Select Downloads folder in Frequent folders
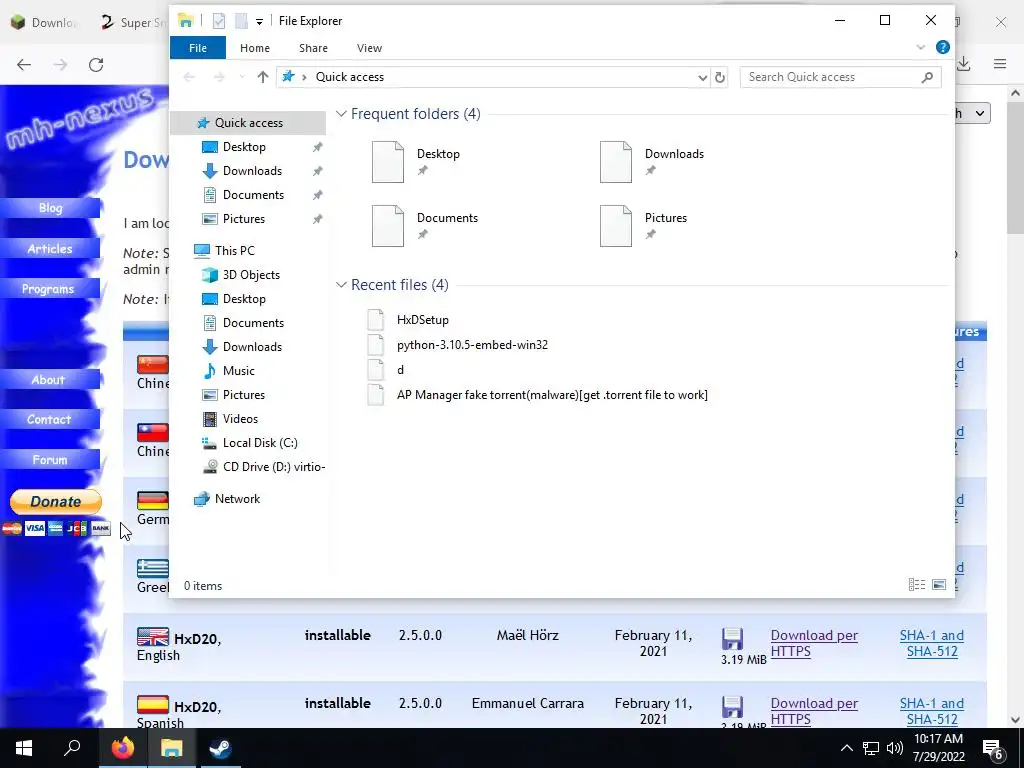This screenshot has height=768, width=1024. [x=652, y=162]
